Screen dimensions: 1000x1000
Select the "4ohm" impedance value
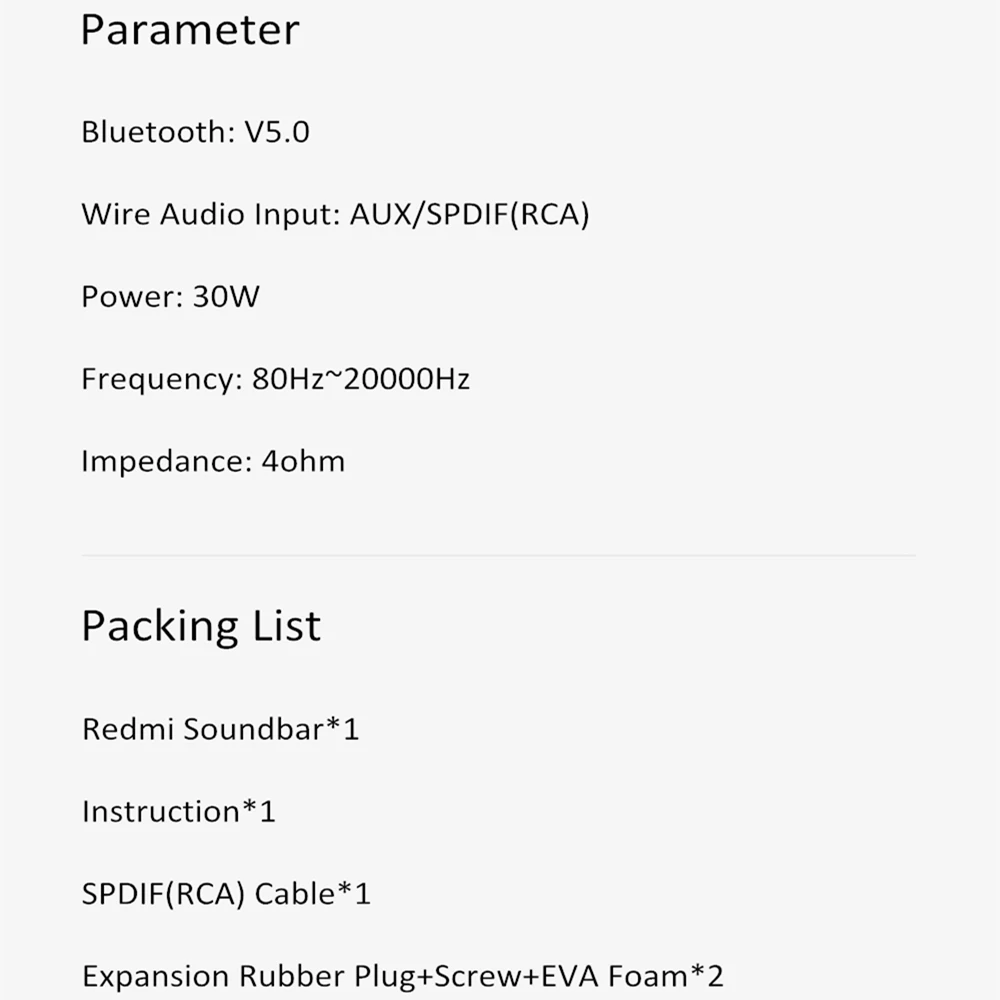302,462
